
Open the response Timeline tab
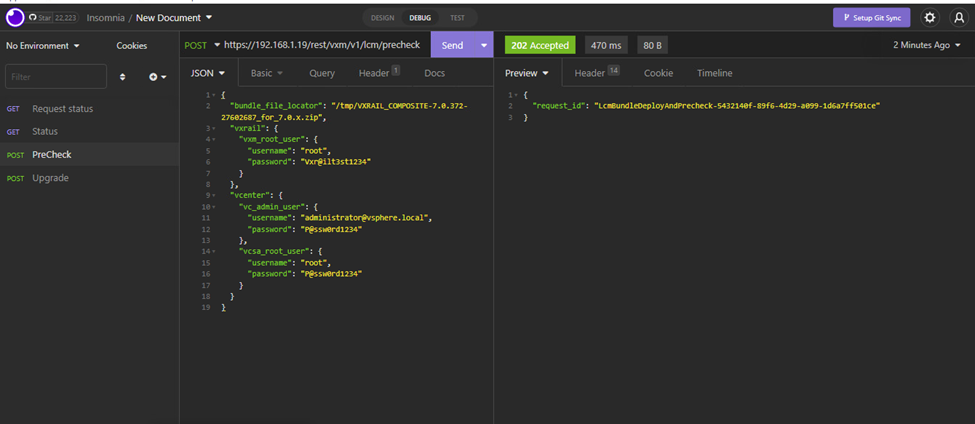(714, 73)
